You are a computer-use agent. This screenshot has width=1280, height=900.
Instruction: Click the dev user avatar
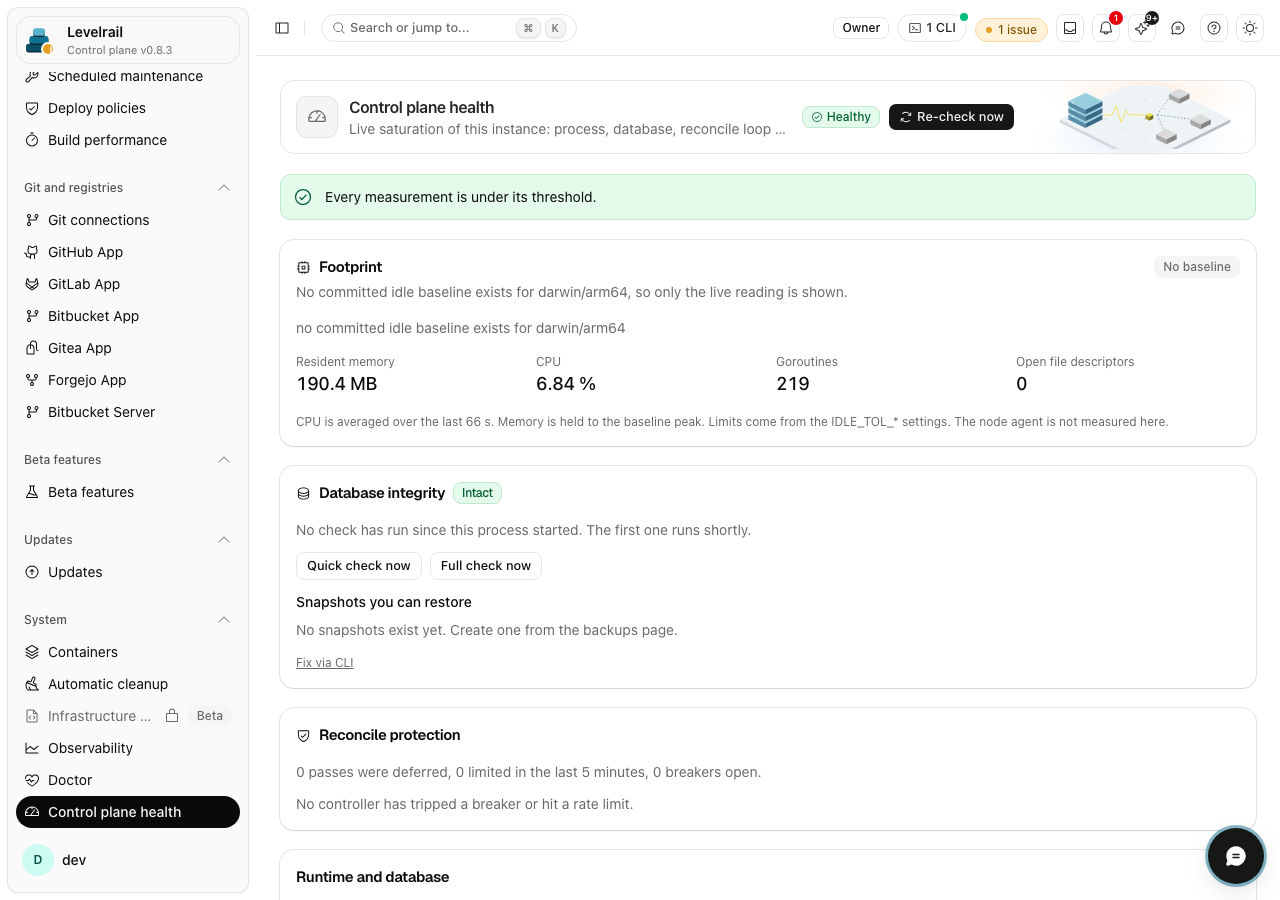38,860
